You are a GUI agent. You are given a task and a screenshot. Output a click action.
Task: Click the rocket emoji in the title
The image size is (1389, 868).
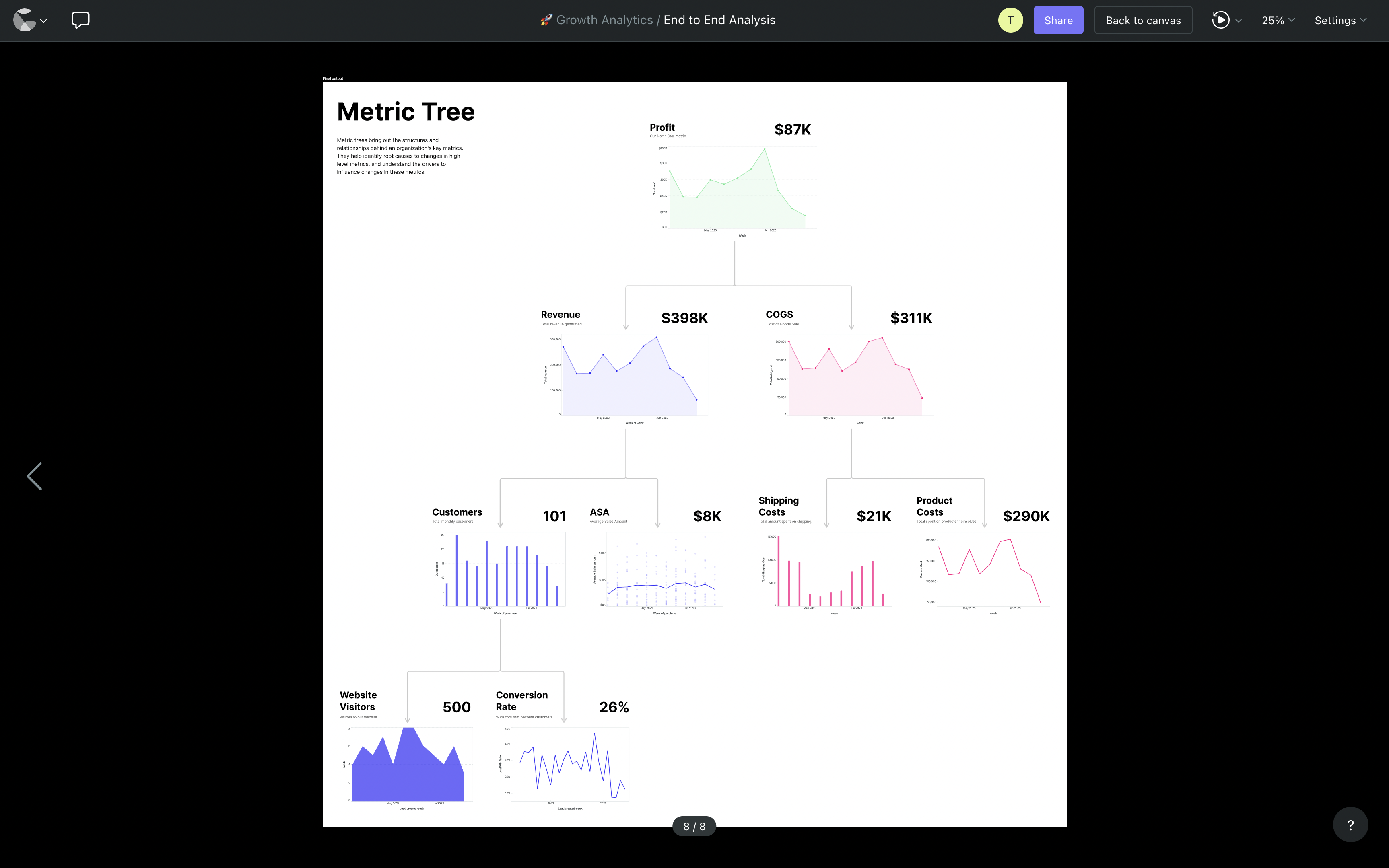click(546, 20)
